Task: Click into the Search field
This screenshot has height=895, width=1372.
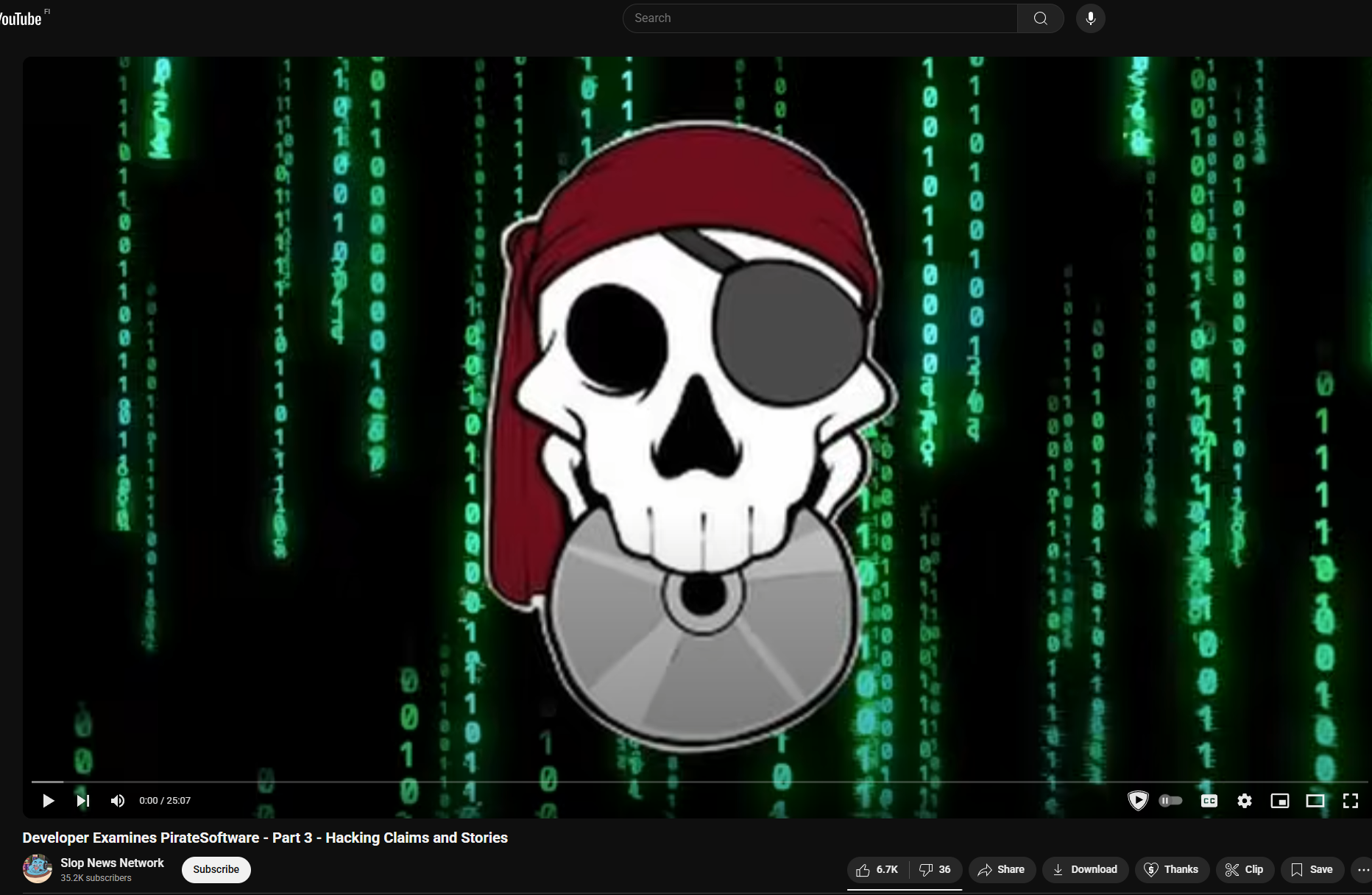Action: pyautogui.click(x=819, y=18)
